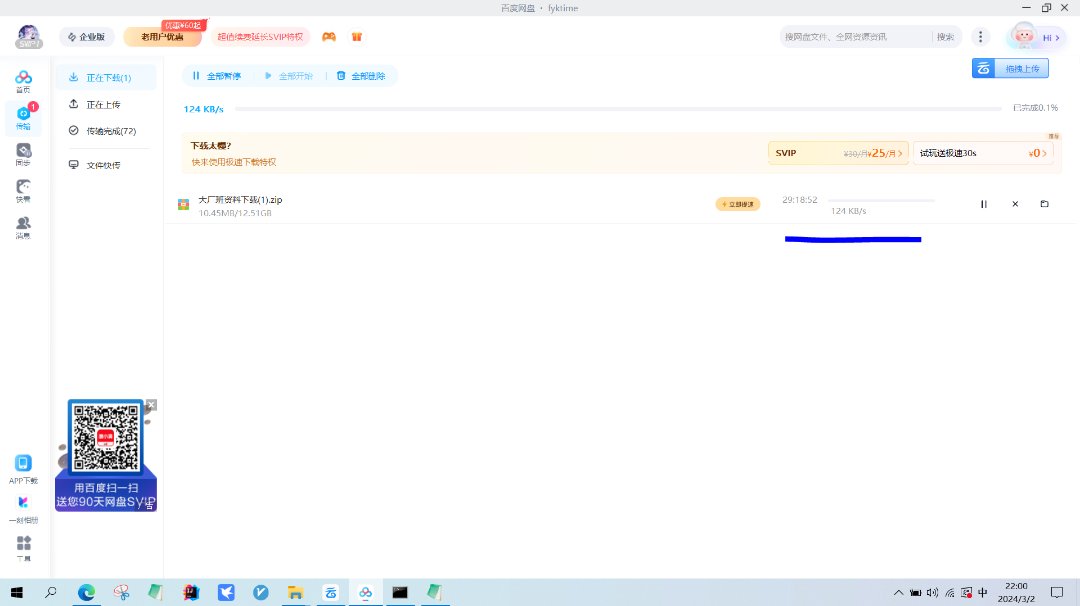Click the APP下载 icon in sidebar
Viewport: 1080px width, 606px height.
(x=23, y=468)
